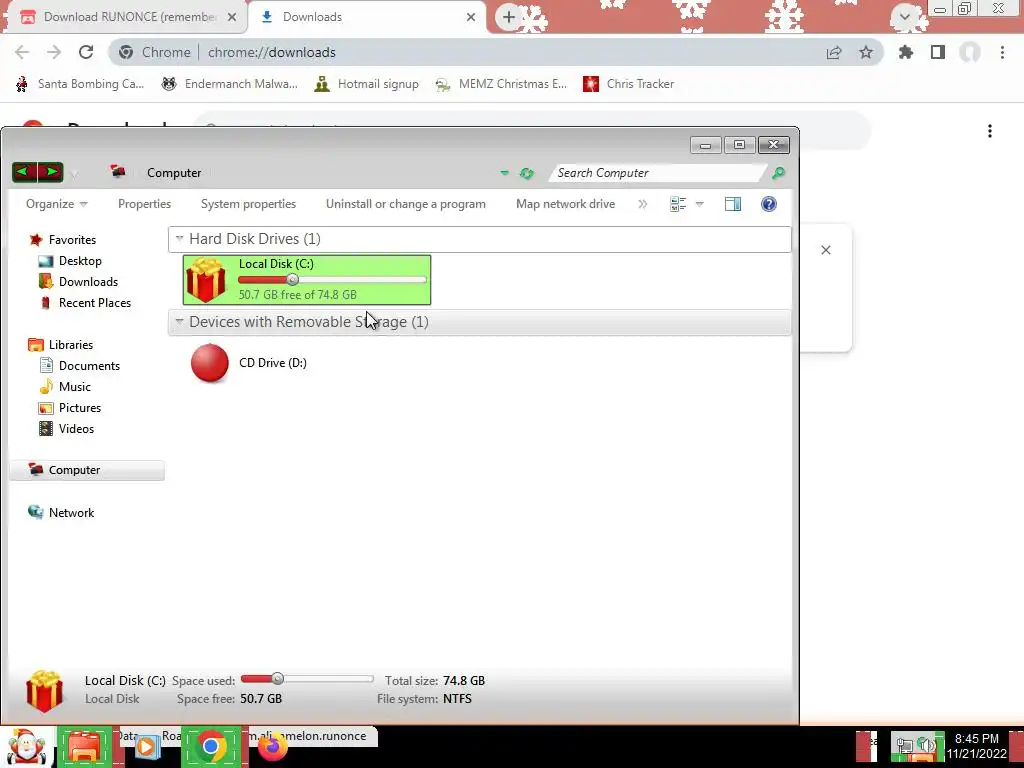Click the Computer icon in the address bar
Image resolution: width=1024 pixels, height=768 pixels.
point(118,172)
